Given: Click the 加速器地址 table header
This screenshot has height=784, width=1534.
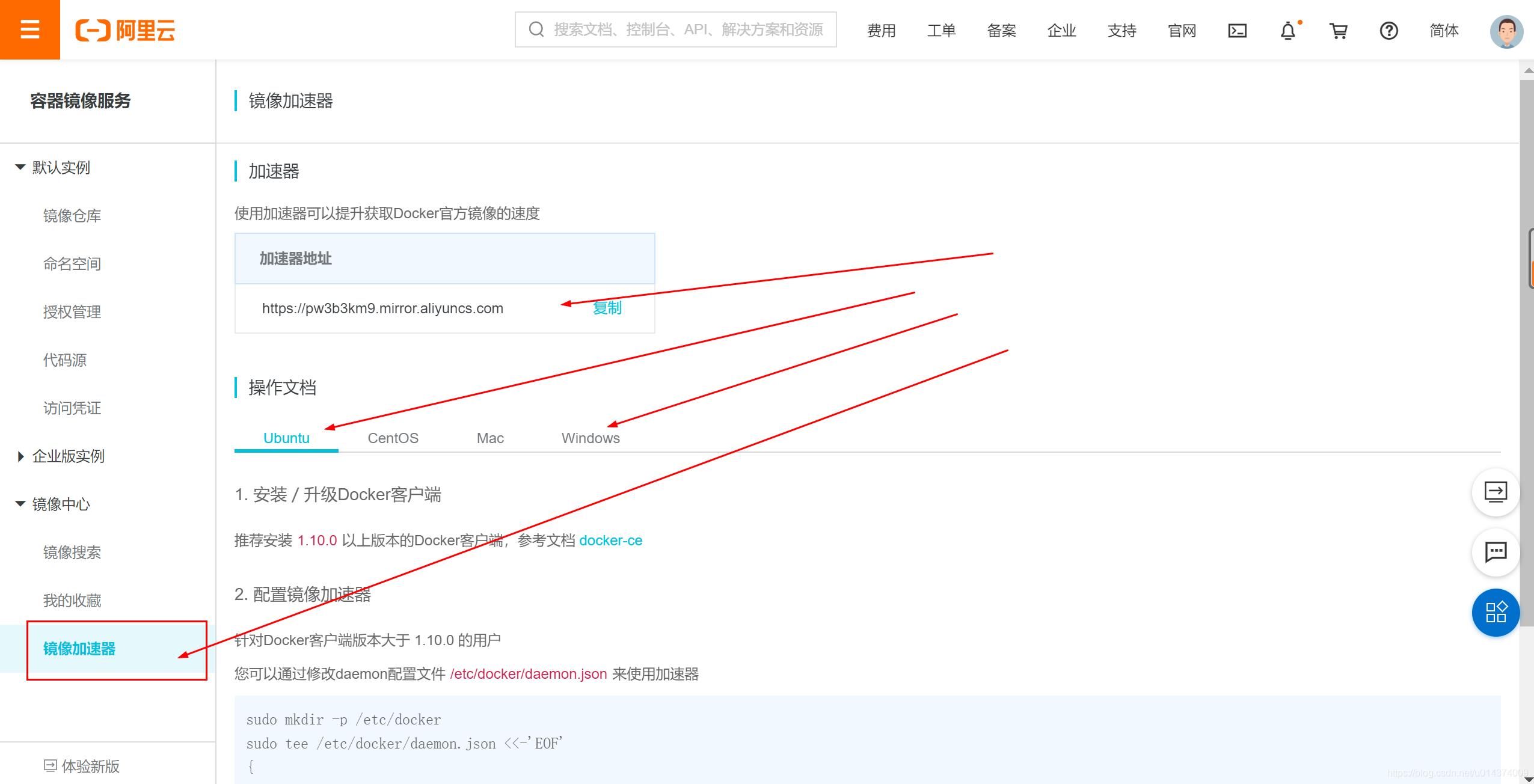Looking at the screenshot, I should pyautogui.click(x=444, y=259).
